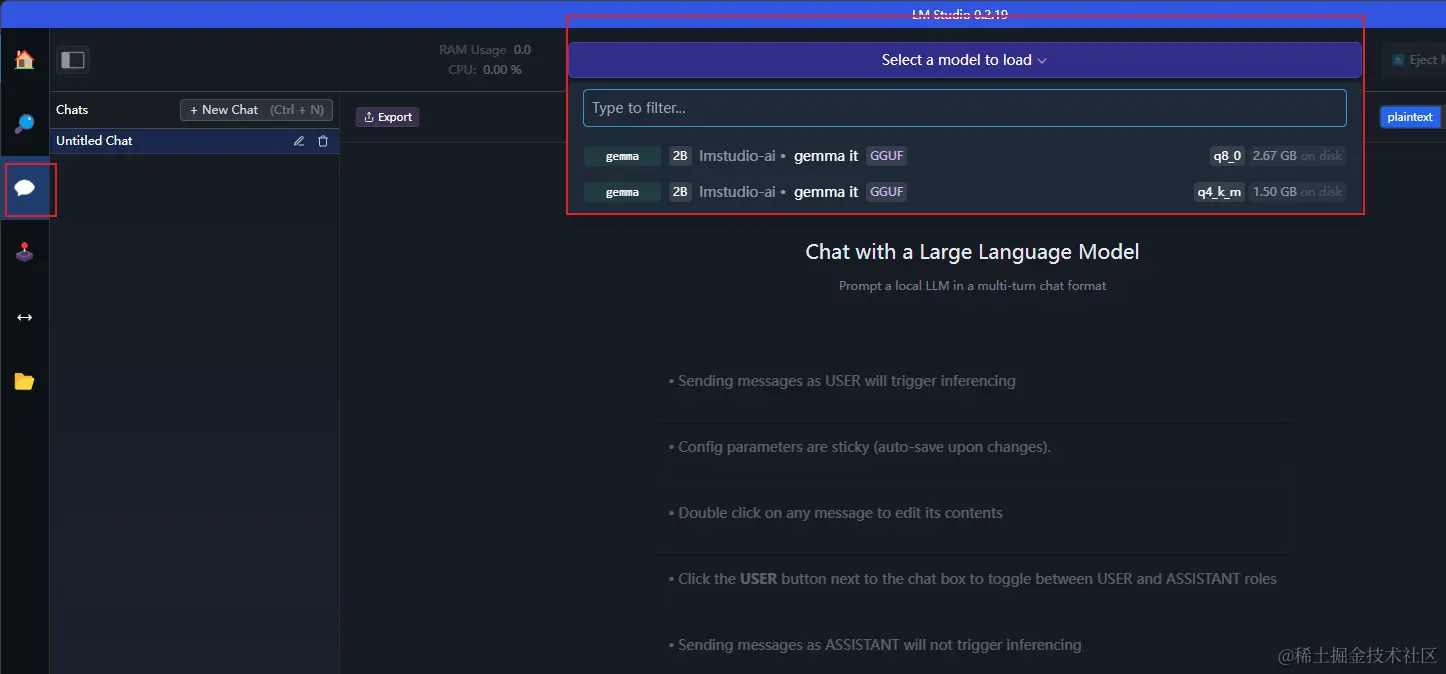1446x674 pixels.
Task: Load the gemma it q8_0 model
Action: [965, 156]
